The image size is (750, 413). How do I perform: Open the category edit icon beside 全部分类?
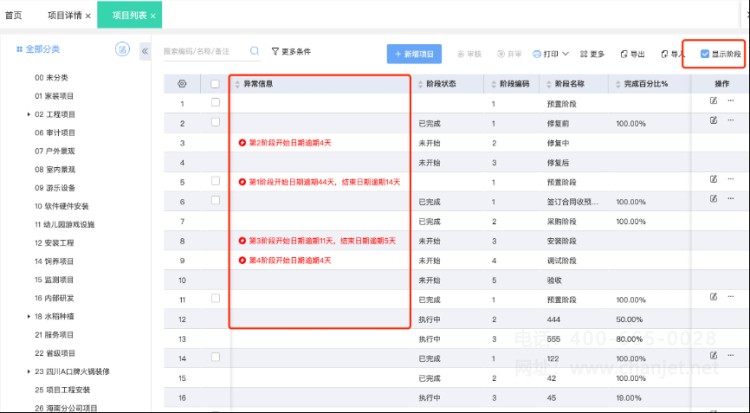pyautogui.click(x=122, y=49)
